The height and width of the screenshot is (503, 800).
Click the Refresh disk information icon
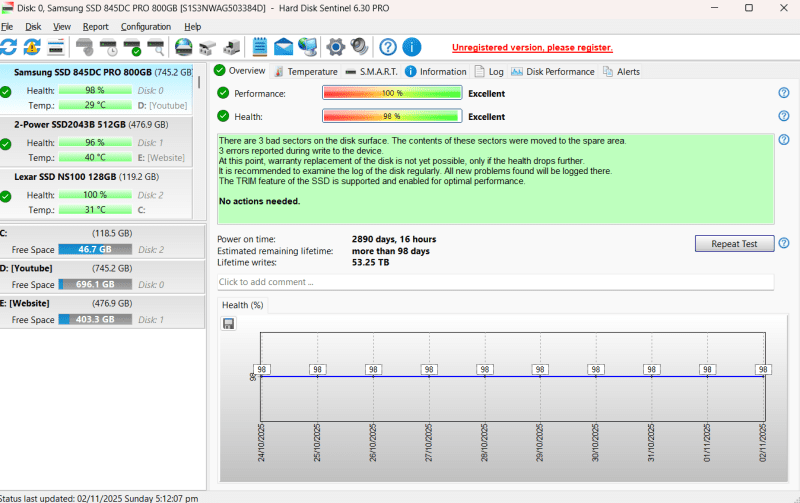9,47
